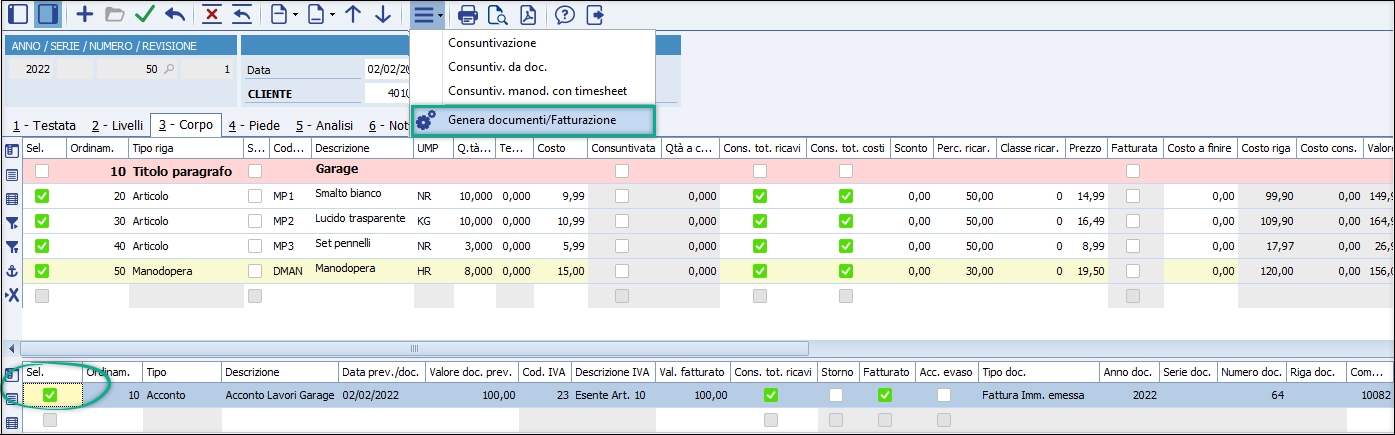Click the printer icon in toolbar
Viewport: 1395px width, 435px height.
(x=467, y=15)
